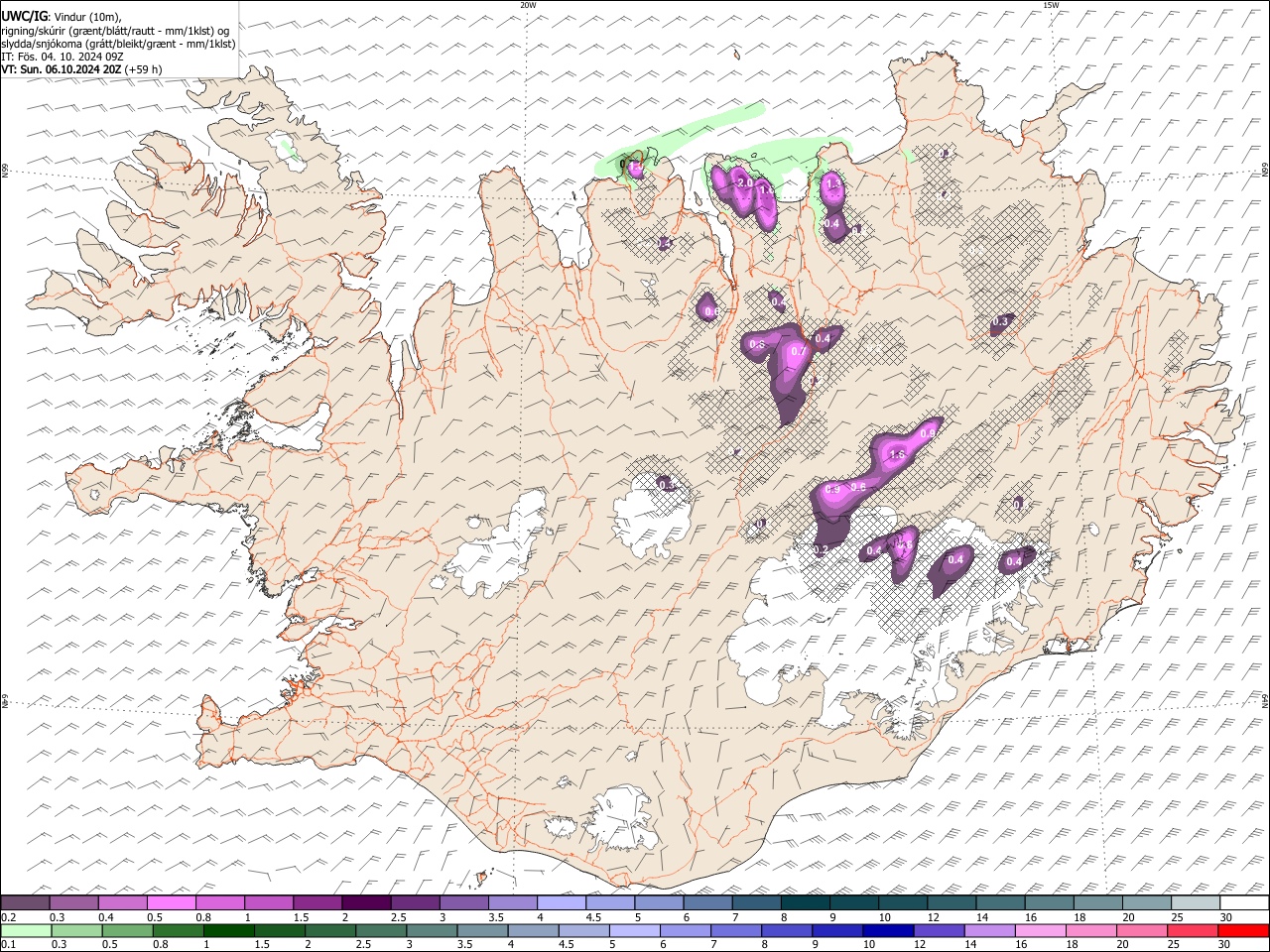
Task: Click the deep blue rain swatch labeled 10
Action: click(x=888, y=930)
